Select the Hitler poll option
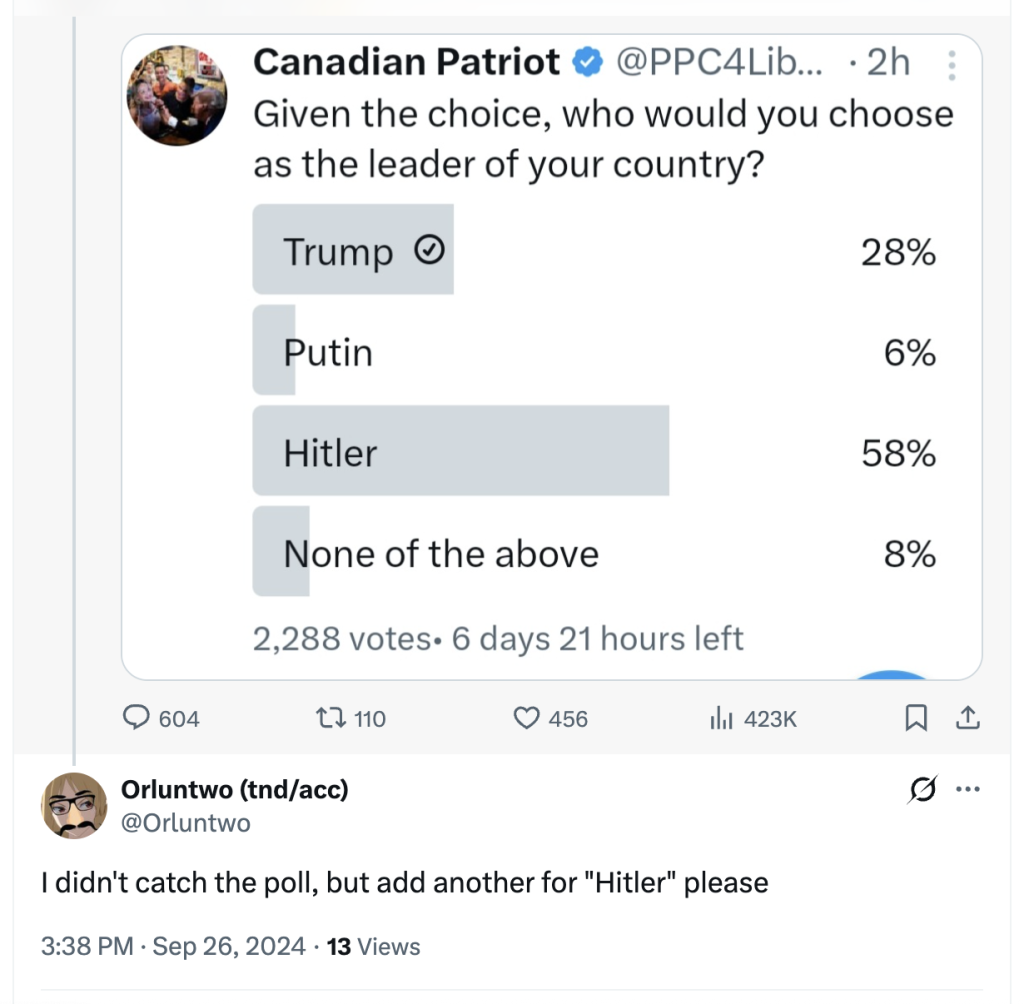 coord(595,451)
